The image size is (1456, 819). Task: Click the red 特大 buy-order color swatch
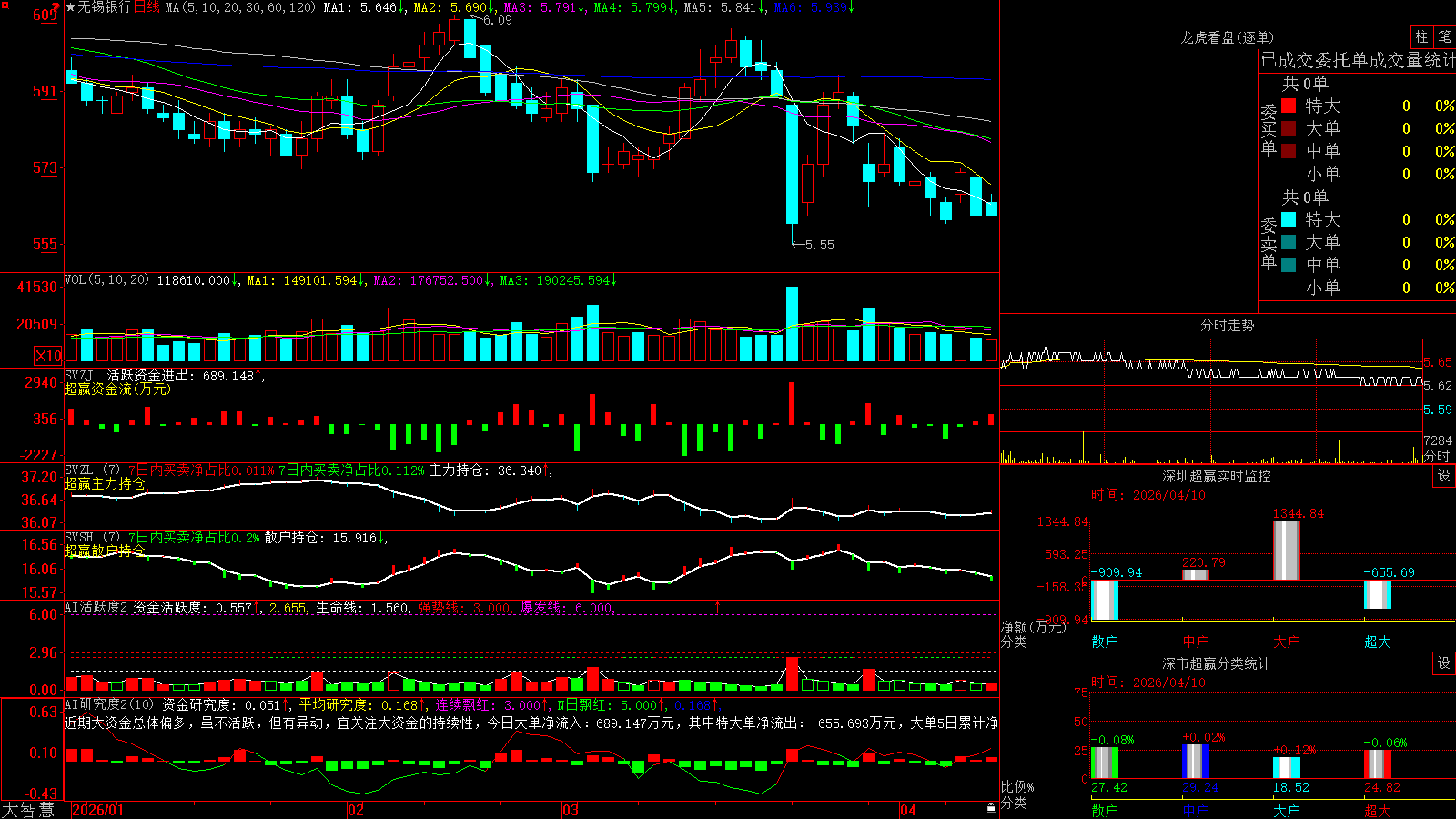[x=1289, y=106]
